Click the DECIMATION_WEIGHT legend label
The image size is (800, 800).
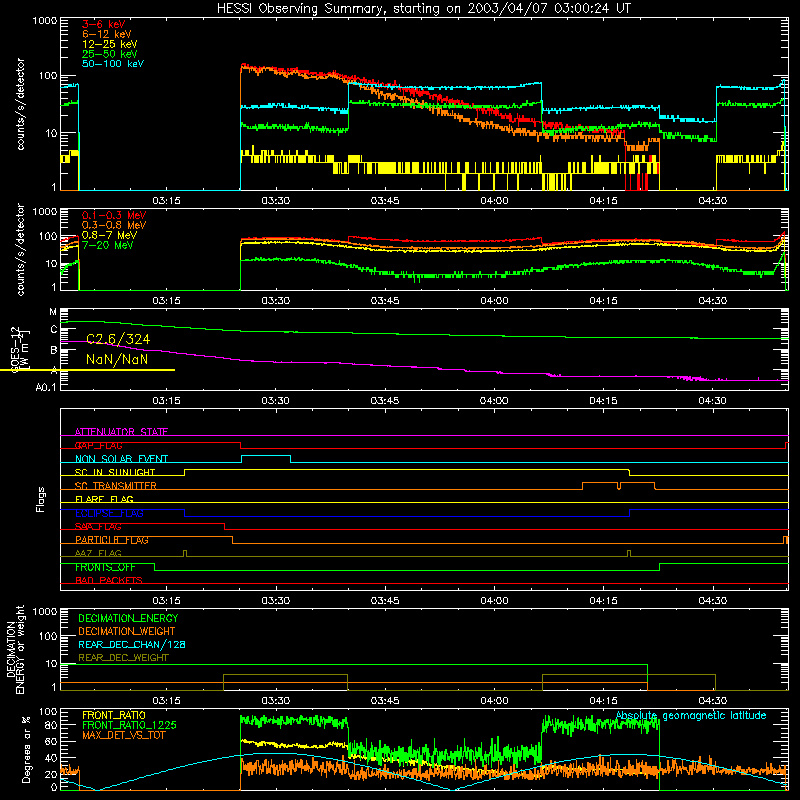coord(127,631)
